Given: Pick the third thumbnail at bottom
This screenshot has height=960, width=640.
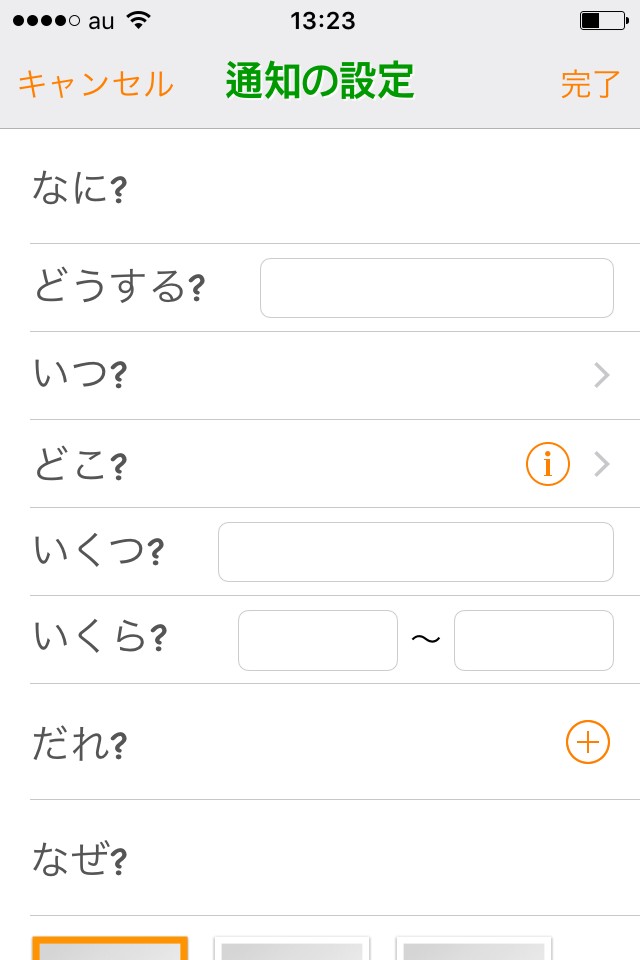Looking at the screenshot, I should click(474, 948).
